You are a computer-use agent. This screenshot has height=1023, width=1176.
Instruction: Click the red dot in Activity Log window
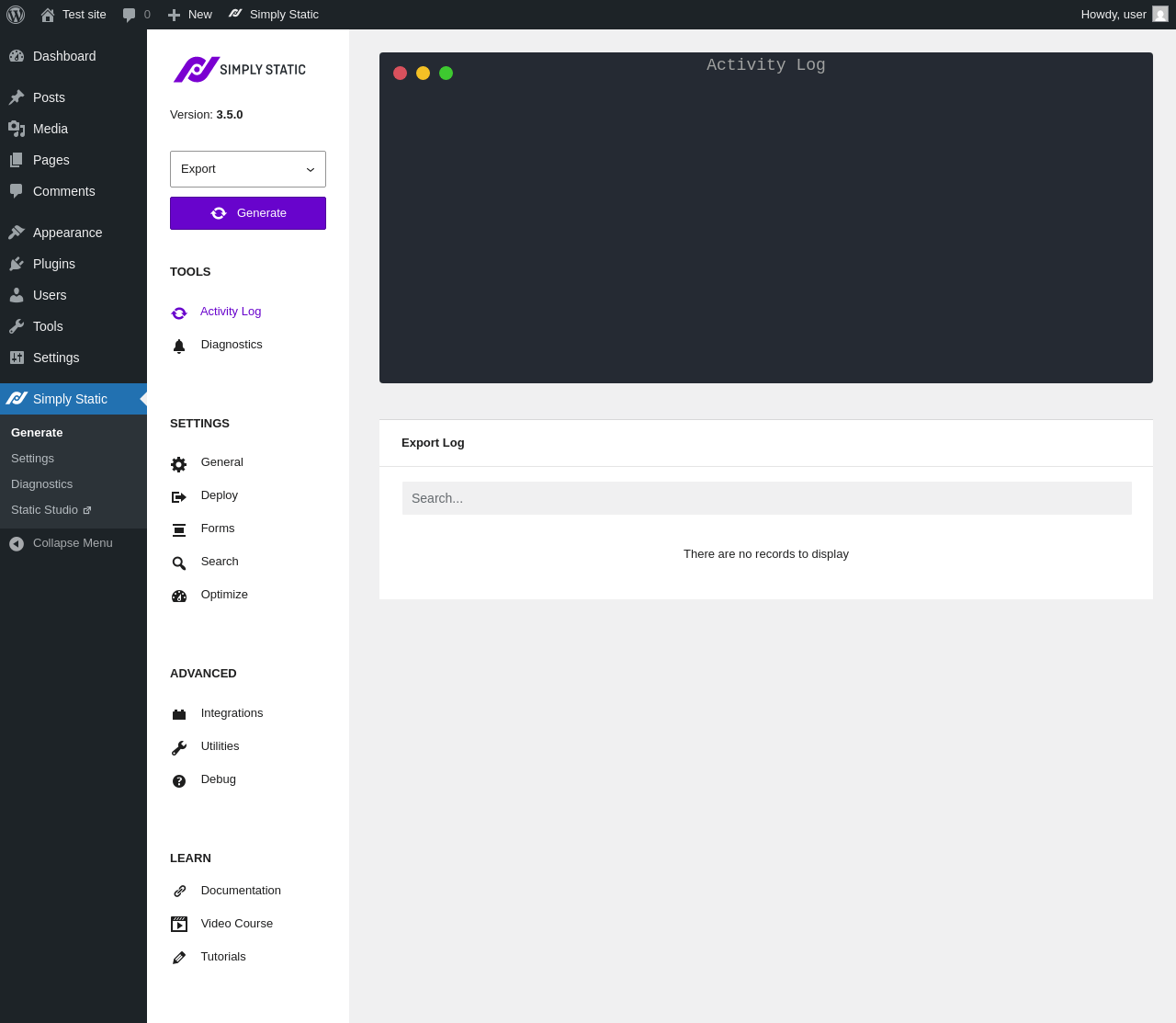coord(400,74)
